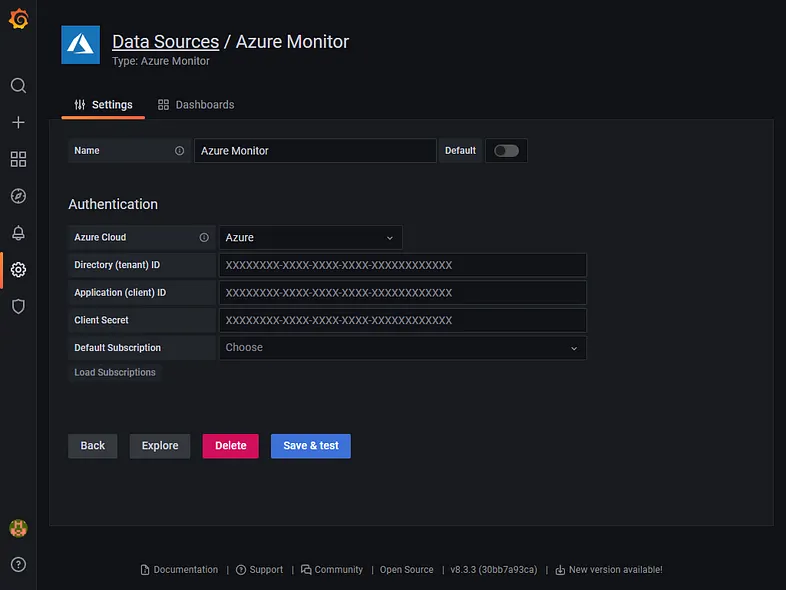Open the search icon in sidebar

(x=19, y=86)
